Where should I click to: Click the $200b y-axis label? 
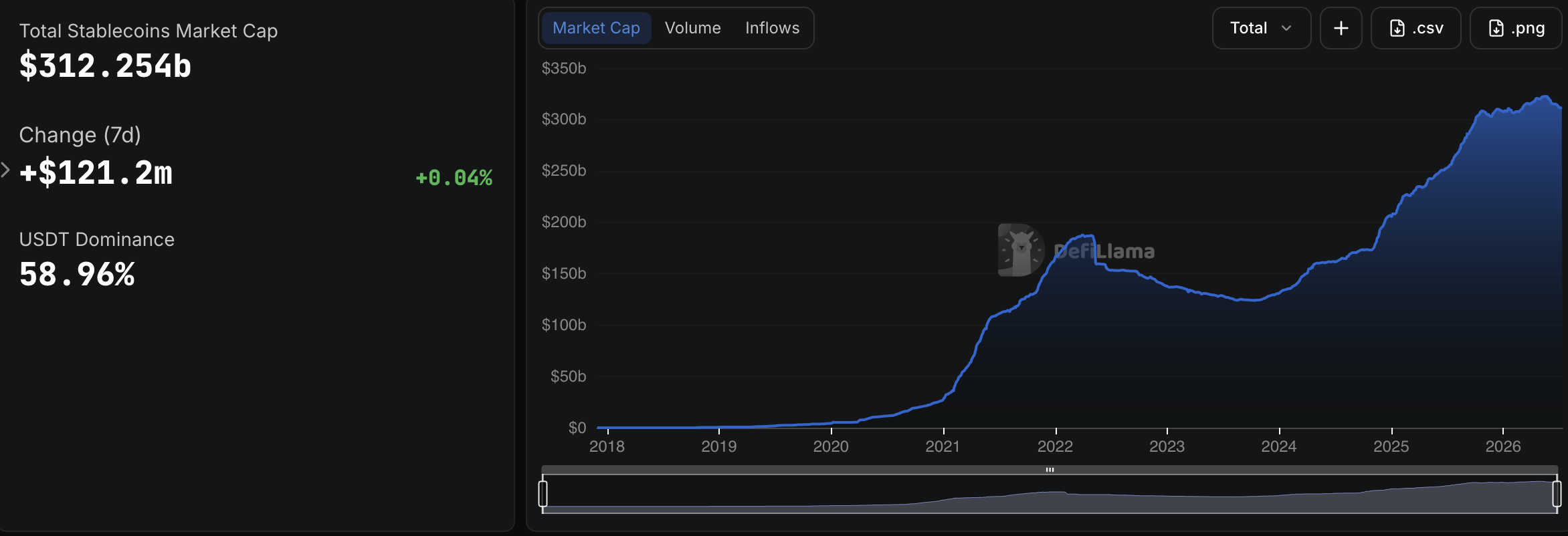[564, 222]
